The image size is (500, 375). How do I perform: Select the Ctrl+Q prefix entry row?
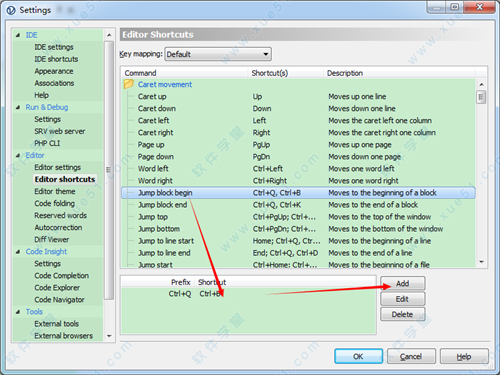[248, 294]
